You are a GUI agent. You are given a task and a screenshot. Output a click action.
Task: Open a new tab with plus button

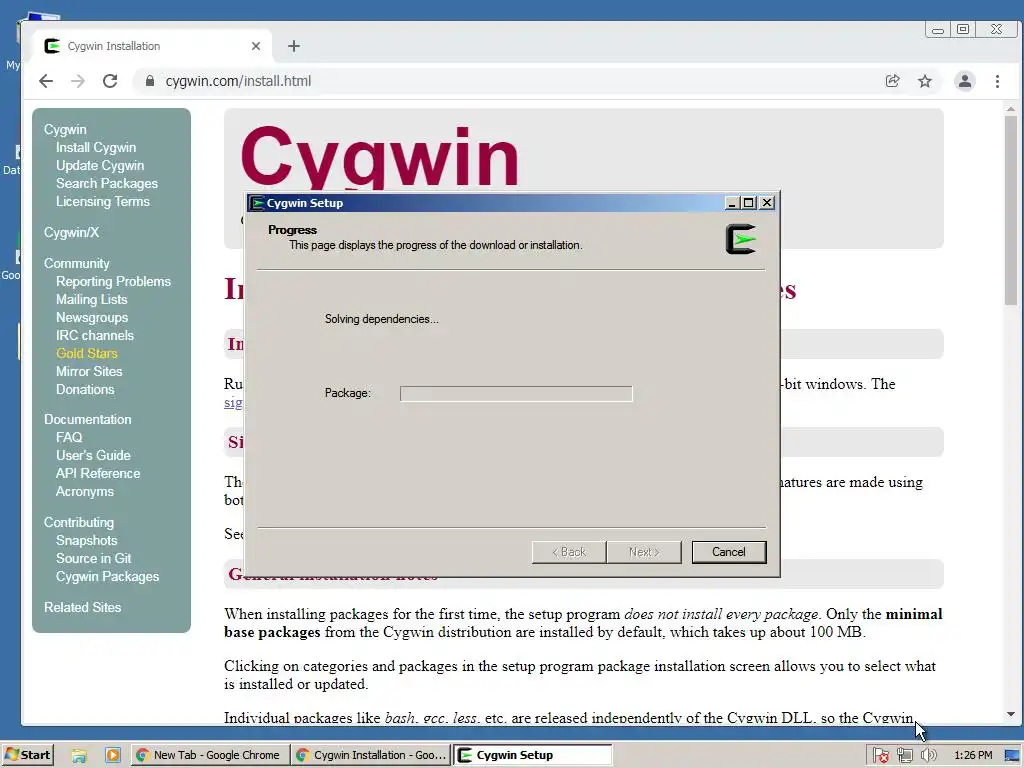tap(294, 46)
